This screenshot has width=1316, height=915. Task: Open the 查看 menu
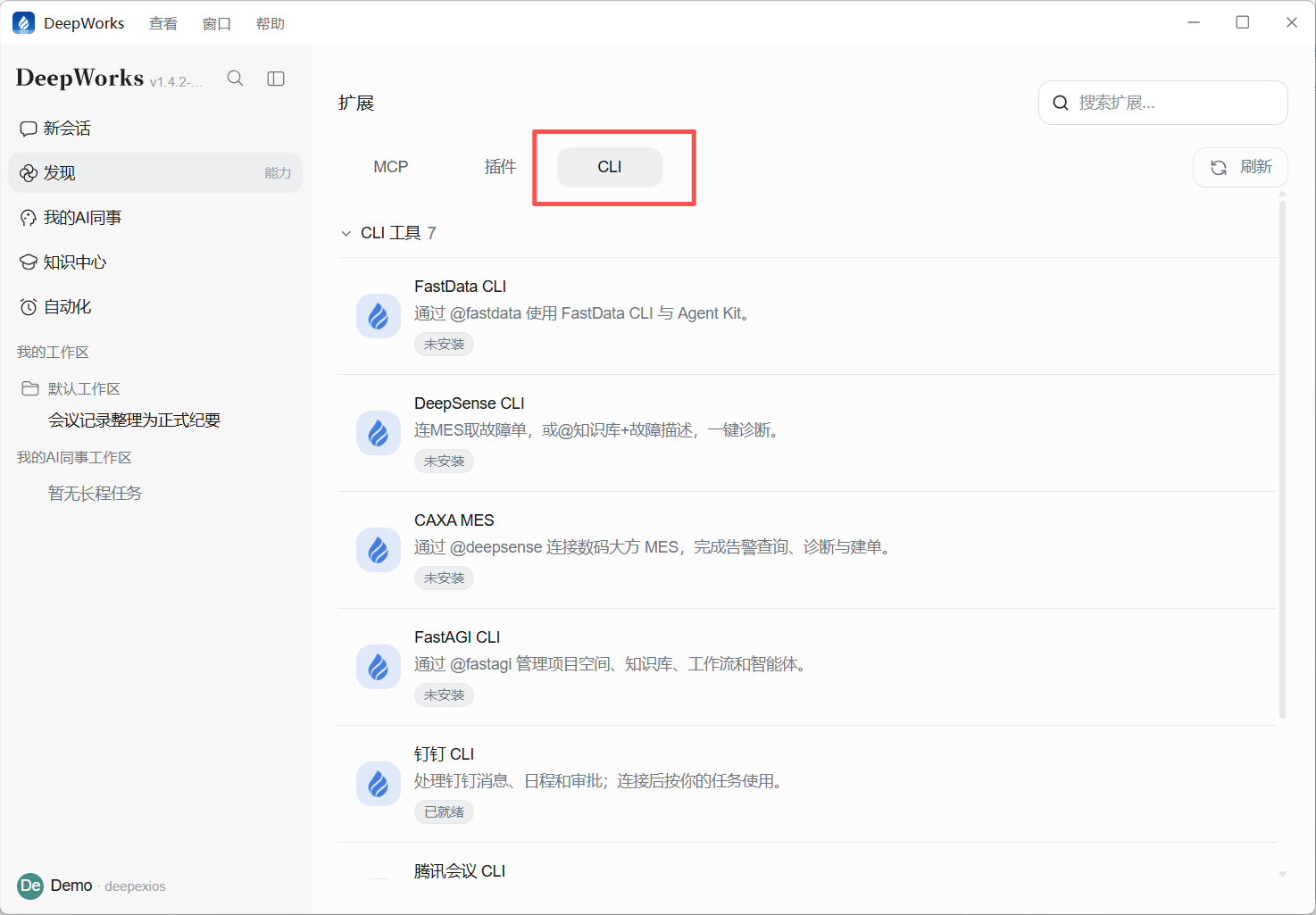tap(162, 23)
